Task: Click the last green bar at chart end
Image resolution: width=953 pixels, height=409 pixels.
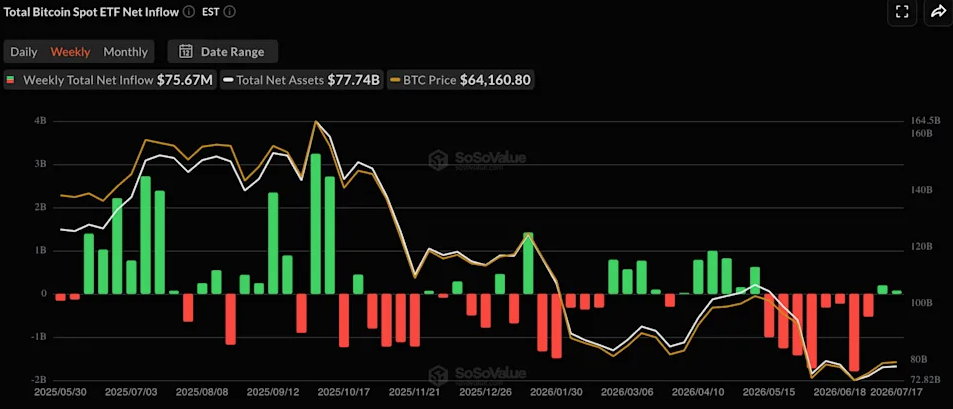Action: coord(896,292)
